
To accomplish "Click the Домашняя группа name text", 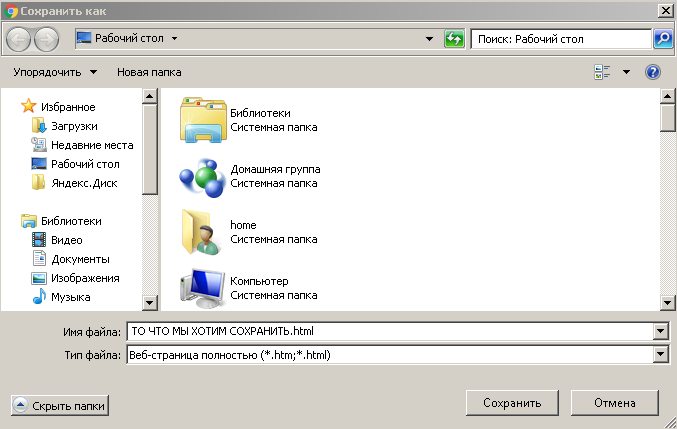I will pyautogui.click(x=275, y=169).
